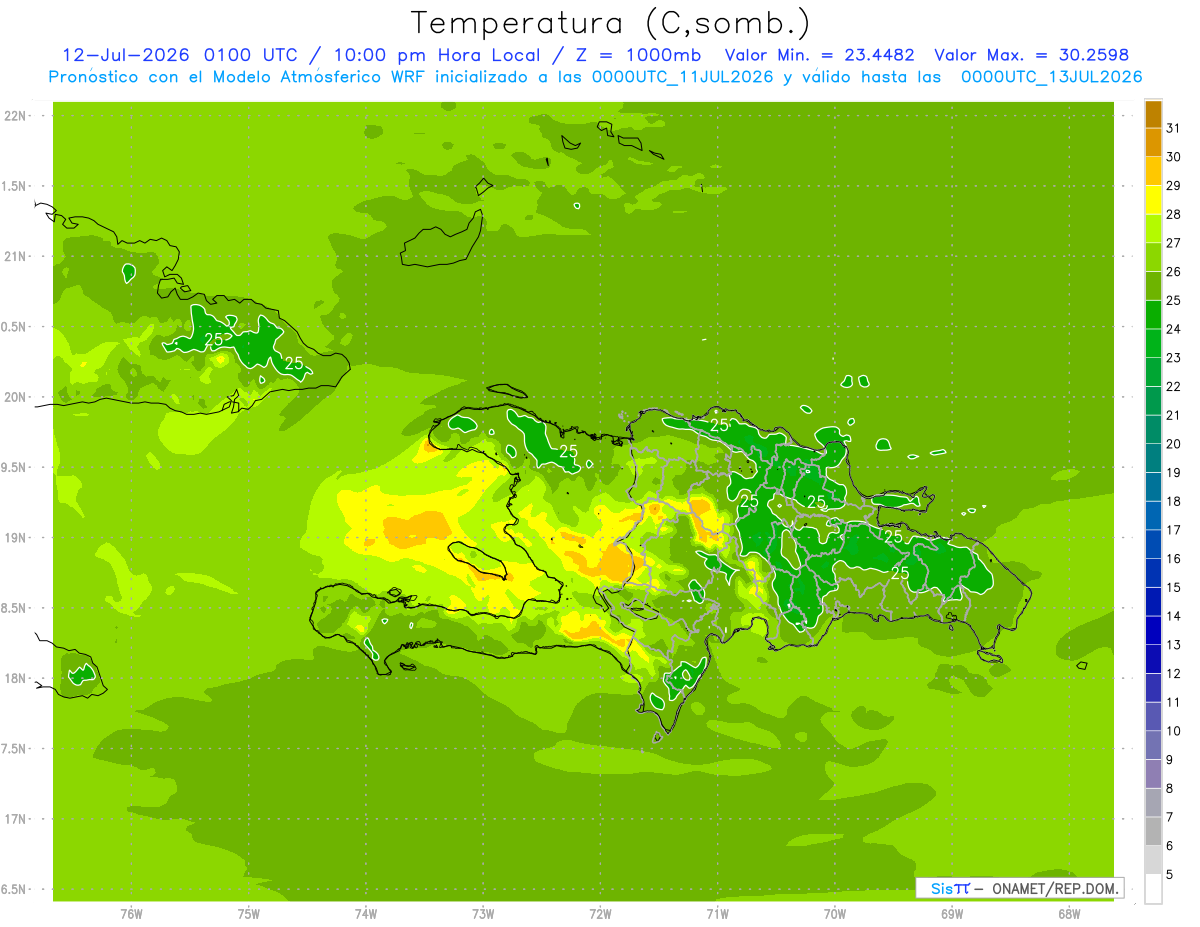Click the '69W' longitude axis label
1200x927 pixels.
click(x=951, y=913)
